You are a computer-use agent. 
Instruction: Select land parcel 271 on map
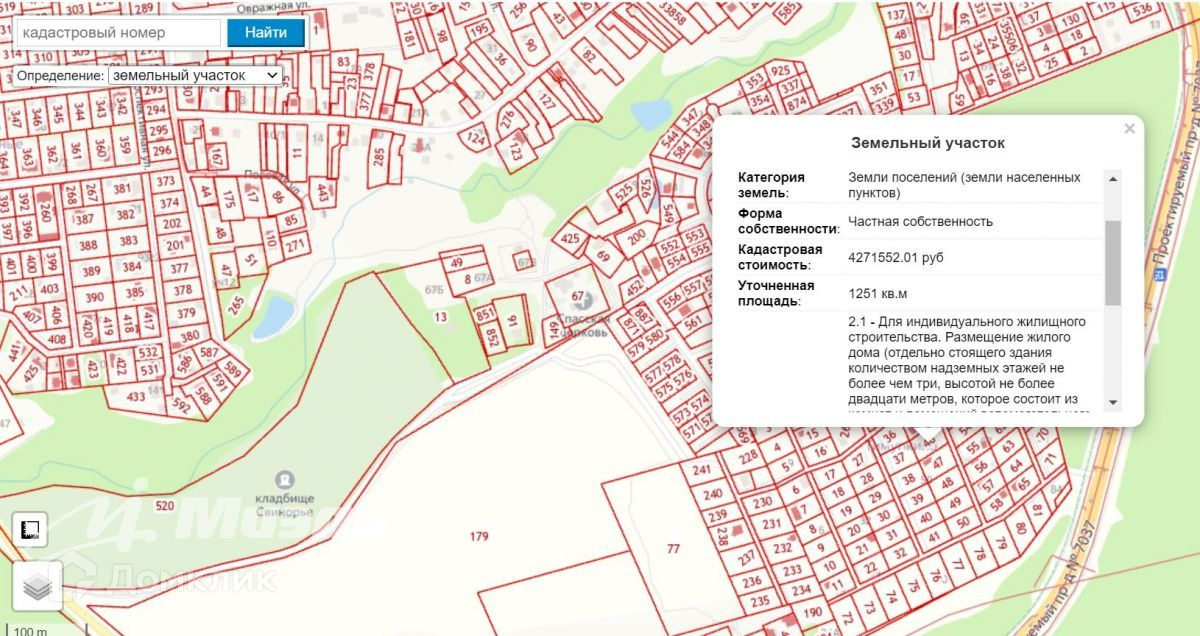pyautogui.click(x=294, y=244)
